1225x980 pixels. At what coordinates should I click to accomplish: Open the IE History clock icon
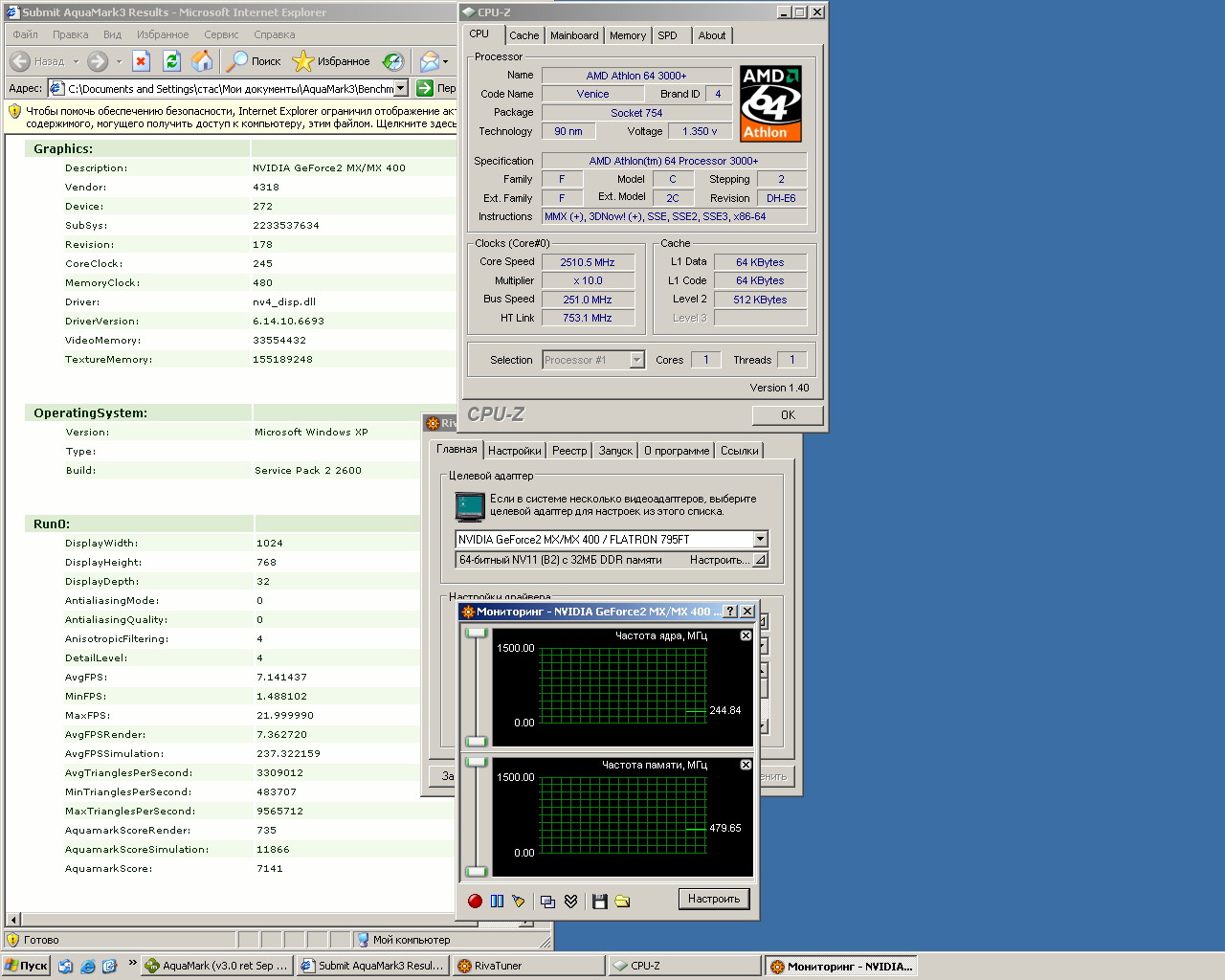click(x=393, y=61)
